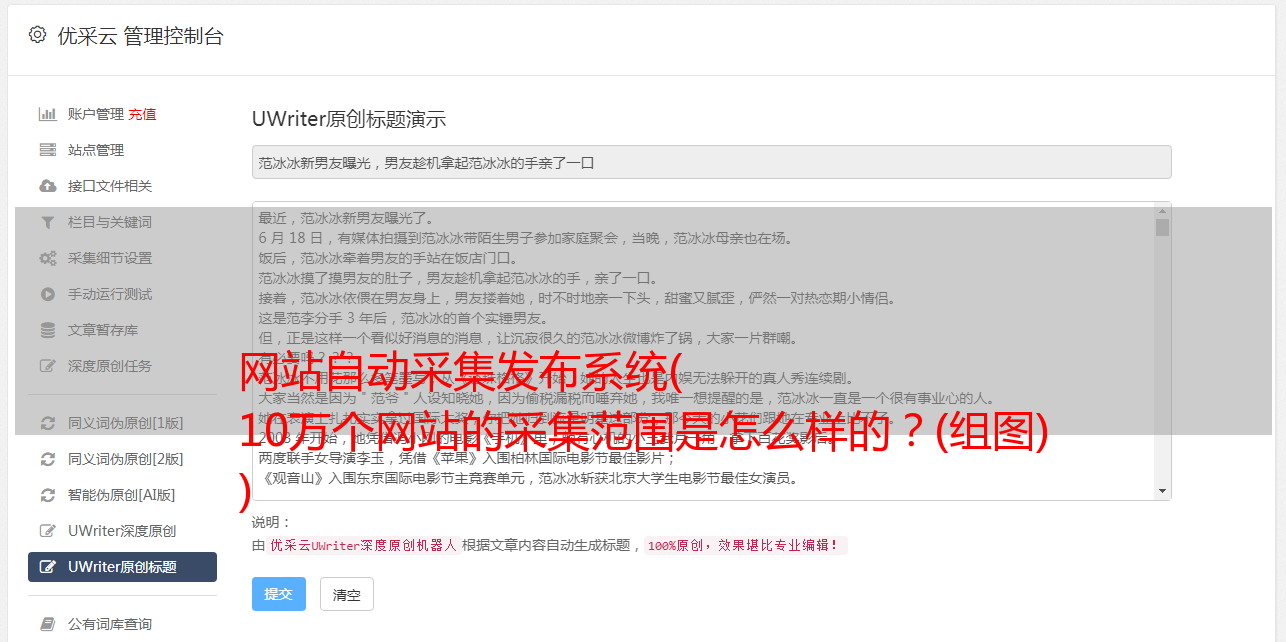Click the 优采云UWriter深度原创机器人 link
This screenshot has width=1286, height=642.
pos(363,546)
